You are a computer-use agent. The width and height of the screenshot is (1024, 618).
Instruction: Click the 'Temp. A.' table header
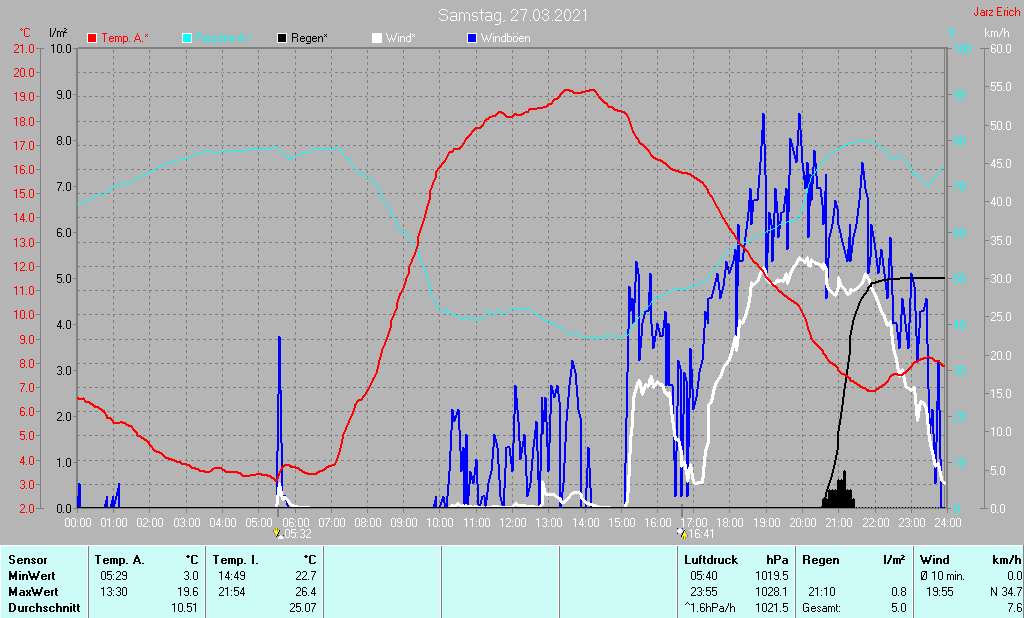(x=119, y=560)
